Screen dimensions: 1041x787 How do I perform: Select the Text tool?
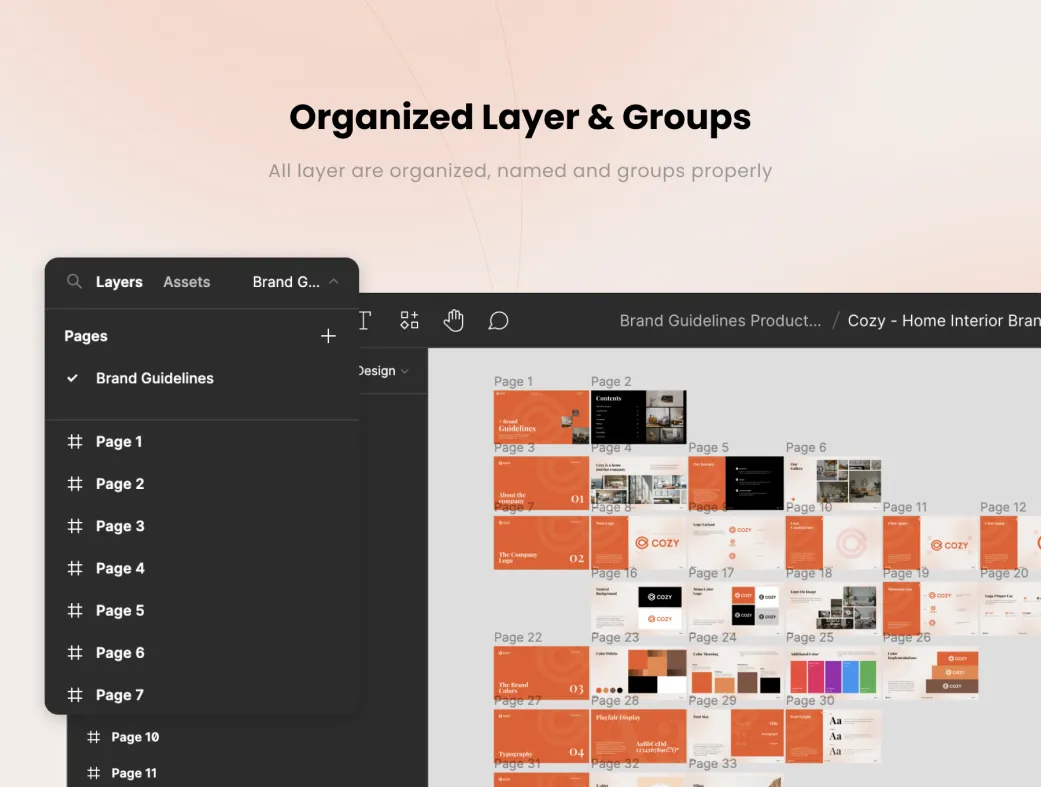pos(364,320)
